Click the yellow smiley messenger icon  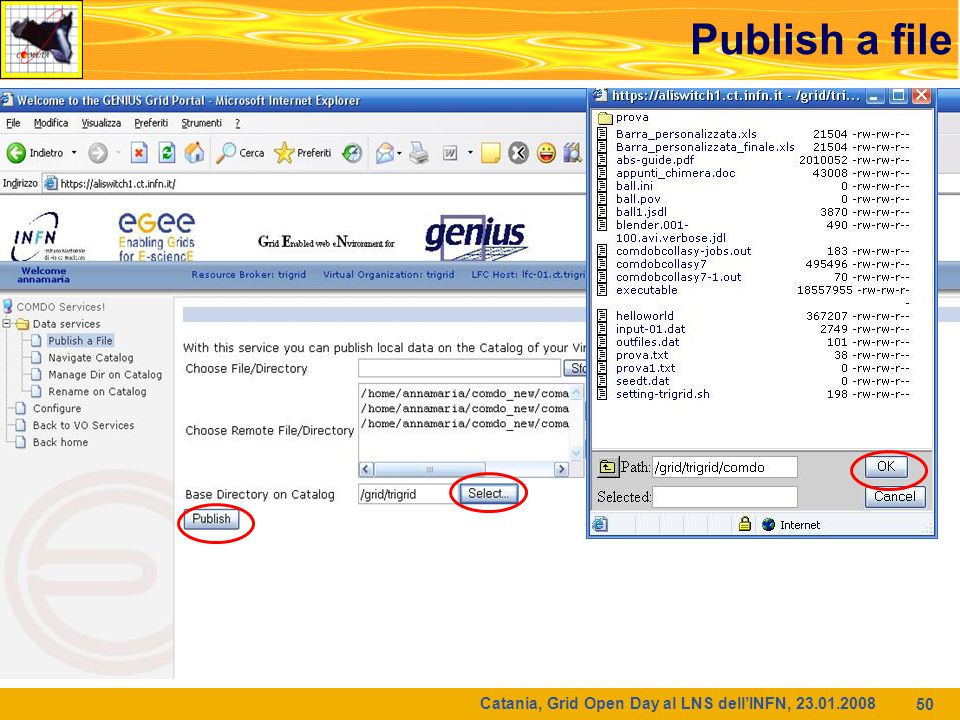[x=546, y=152]
